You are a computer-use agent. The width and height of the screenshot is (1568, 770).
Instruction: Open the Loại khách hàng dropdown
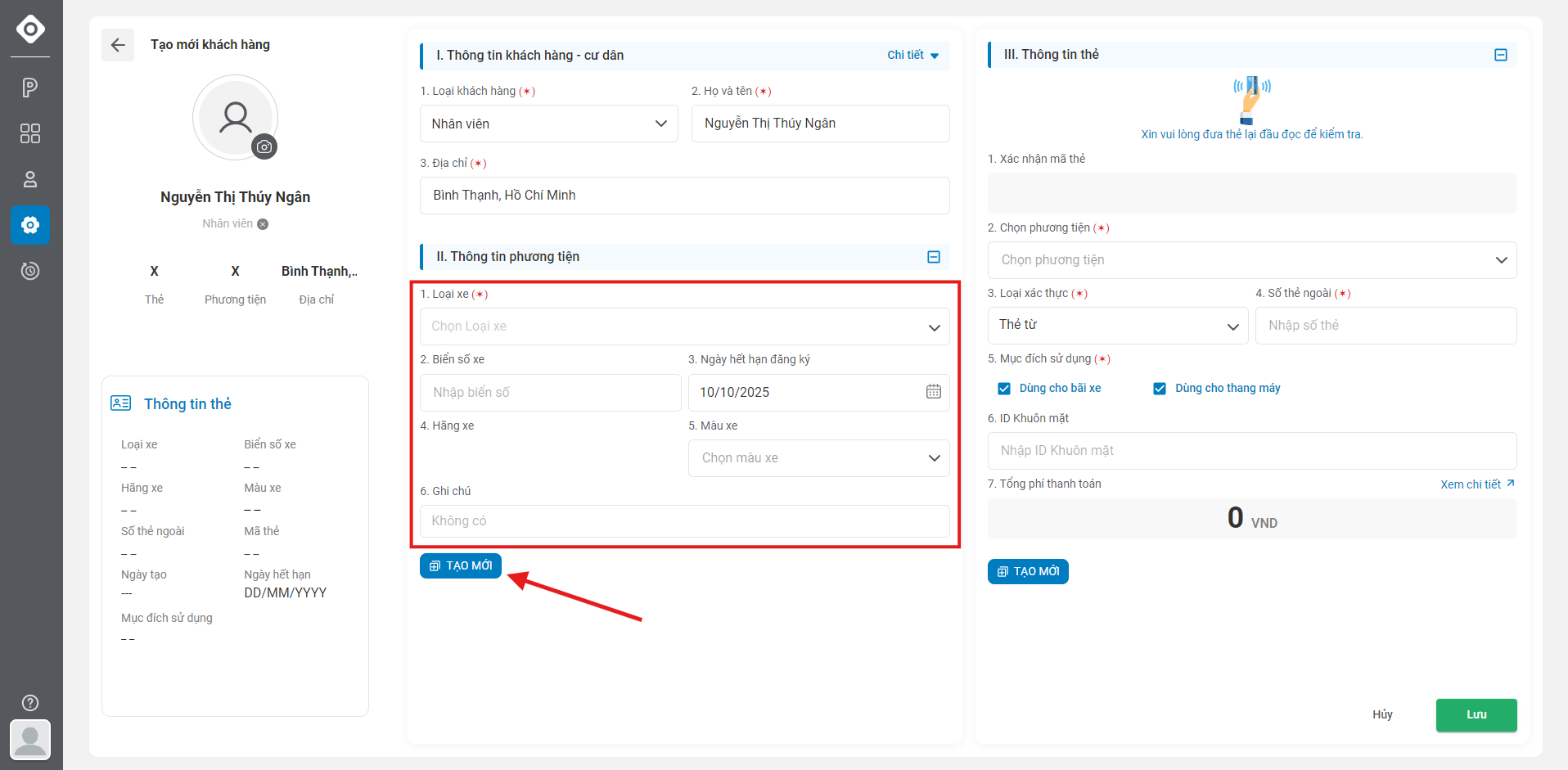point(549,124)
